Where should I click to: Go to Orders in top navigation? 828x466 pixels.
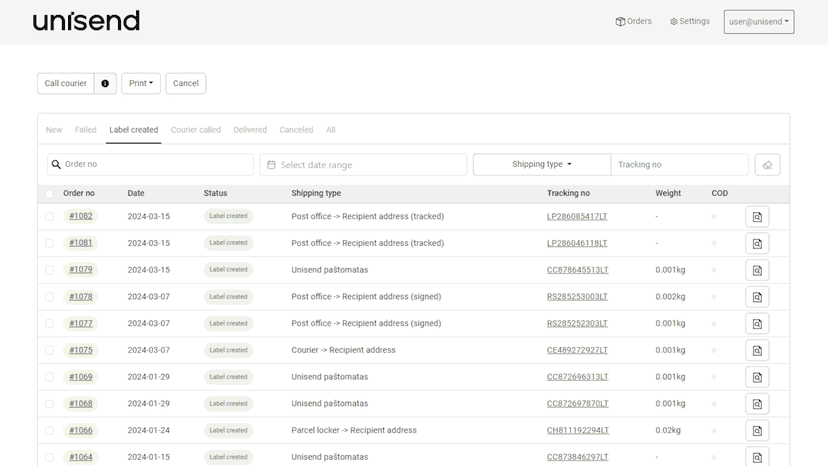(634, 21)
